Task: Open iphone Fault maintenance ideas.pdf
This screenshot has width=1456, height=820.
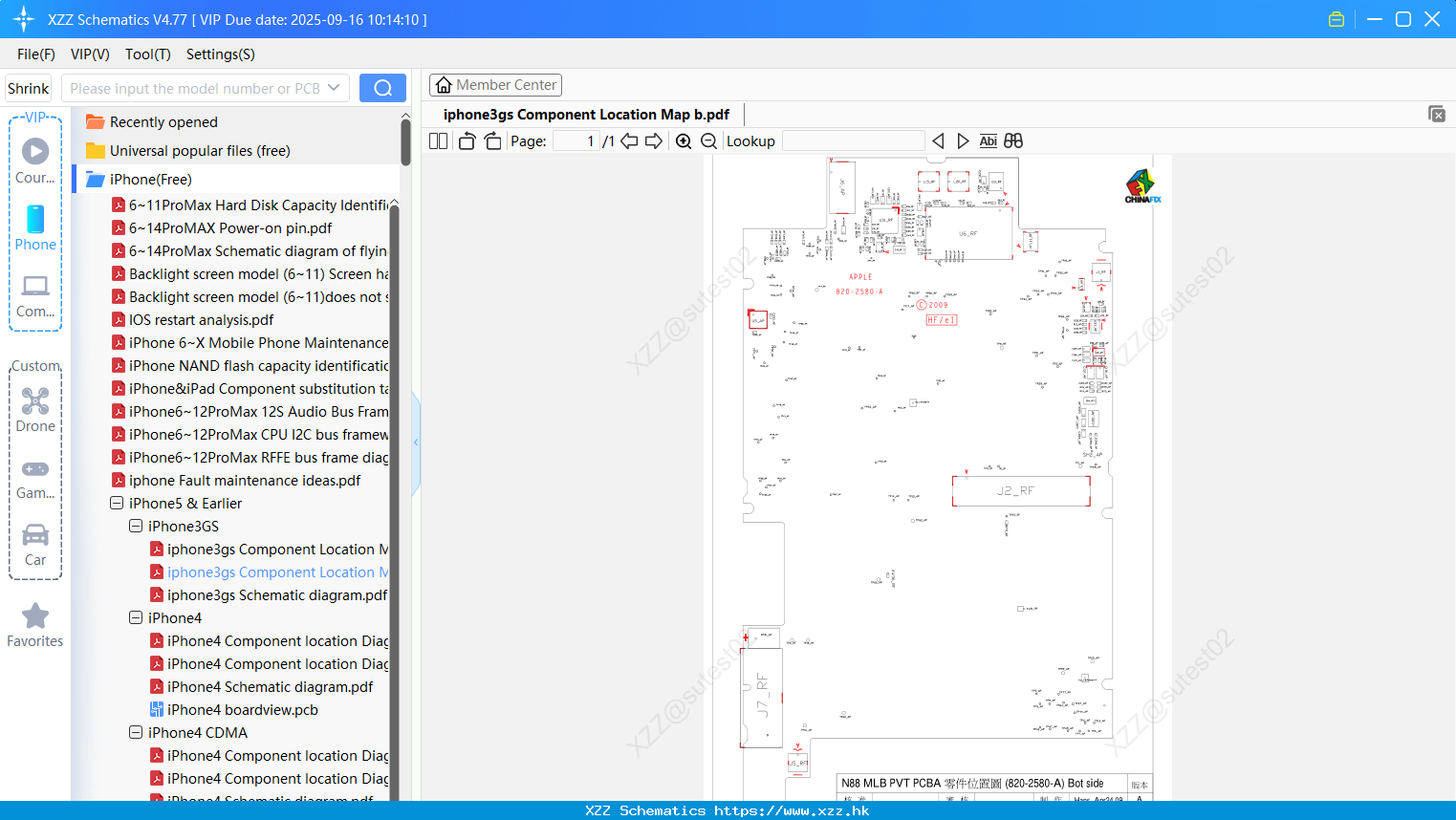Action: 245,481
